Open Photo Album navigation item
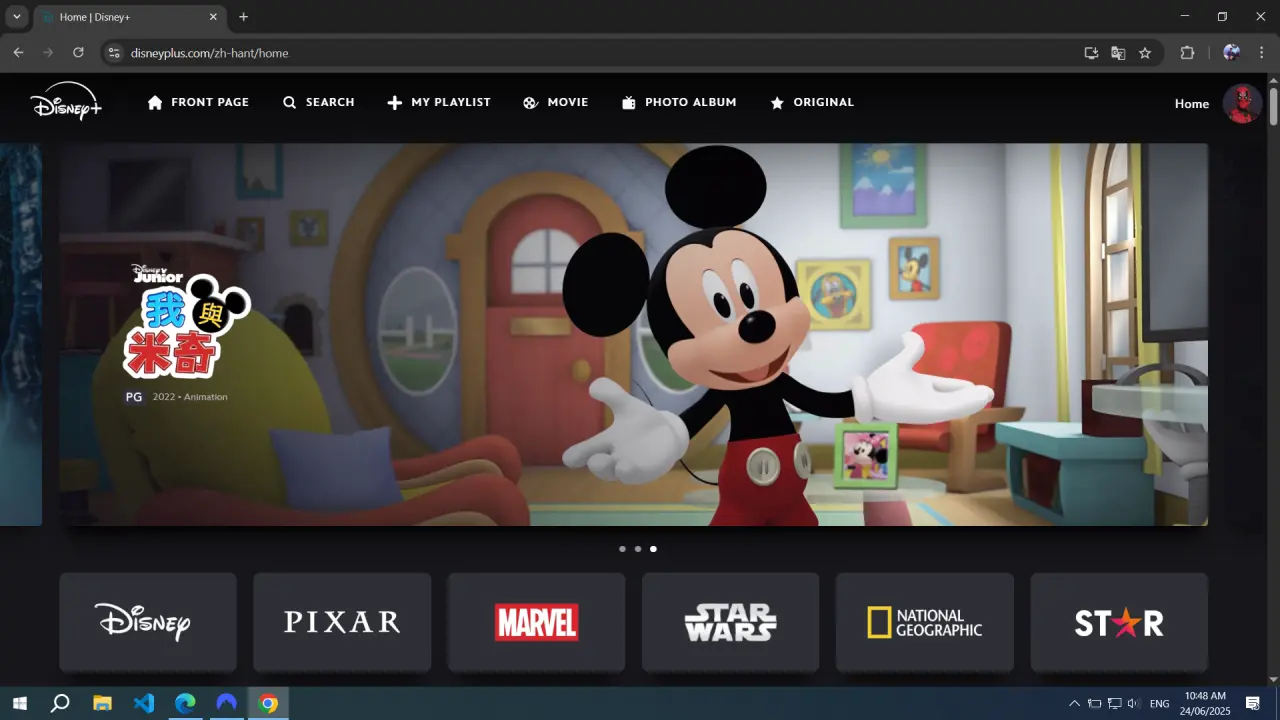Image resolution: width=1280 pixels, height=720 pixels. 679,102
